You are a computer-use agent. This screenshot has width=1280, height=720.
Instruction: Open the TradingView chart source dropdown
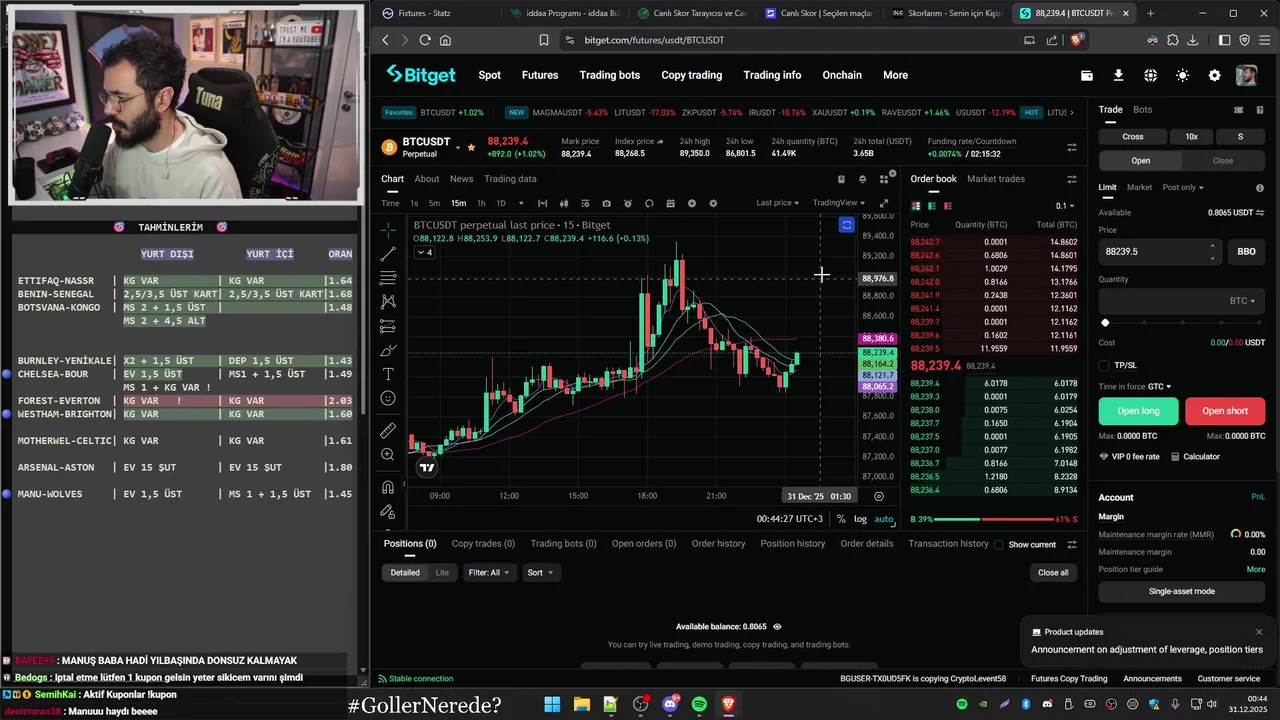839,203
